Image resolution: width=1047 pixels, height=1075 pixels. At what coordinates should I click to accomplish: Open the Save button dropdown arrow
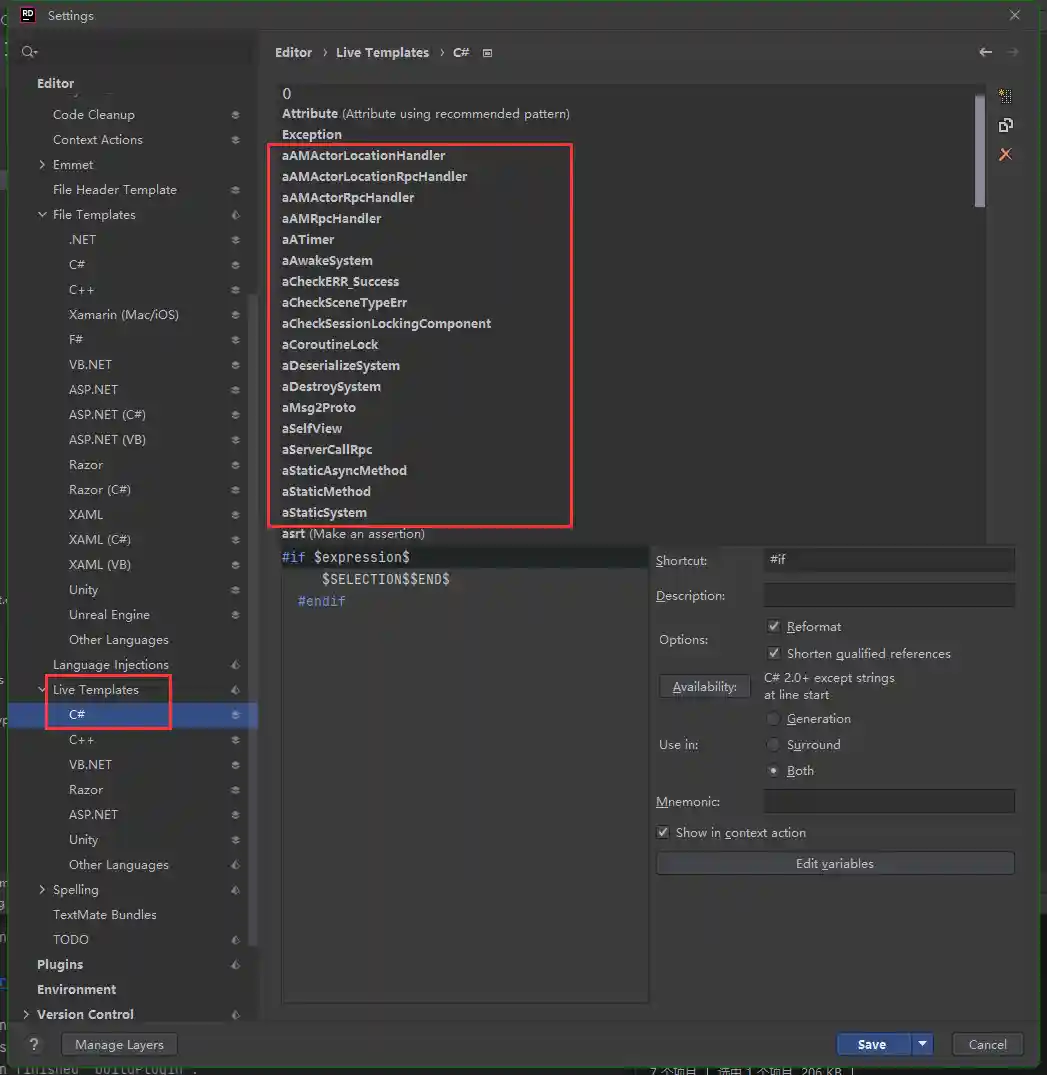923,1044
